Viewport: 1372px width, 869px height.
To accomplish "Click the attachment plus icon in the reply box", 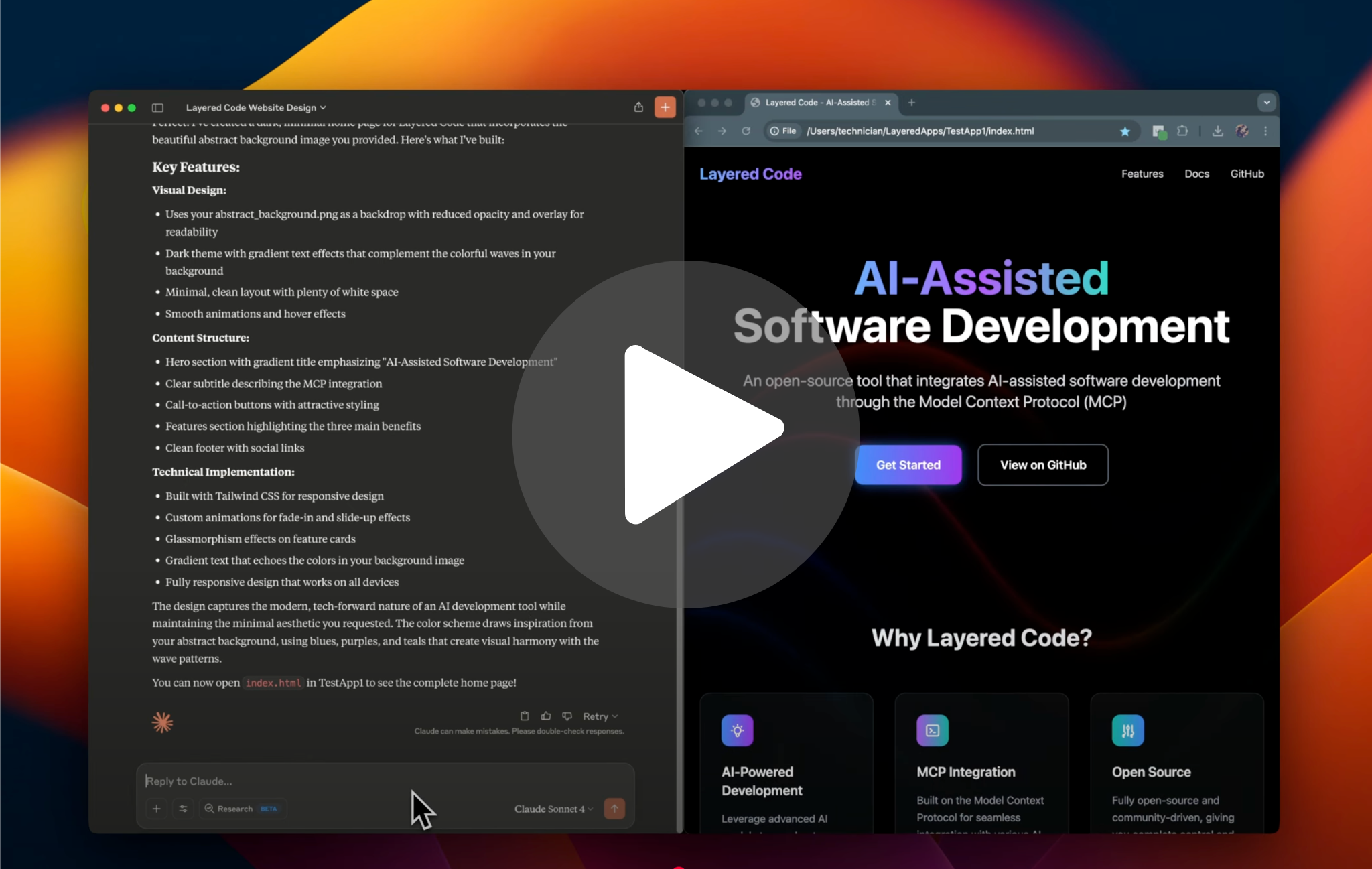I will click(x=156, y=809).
